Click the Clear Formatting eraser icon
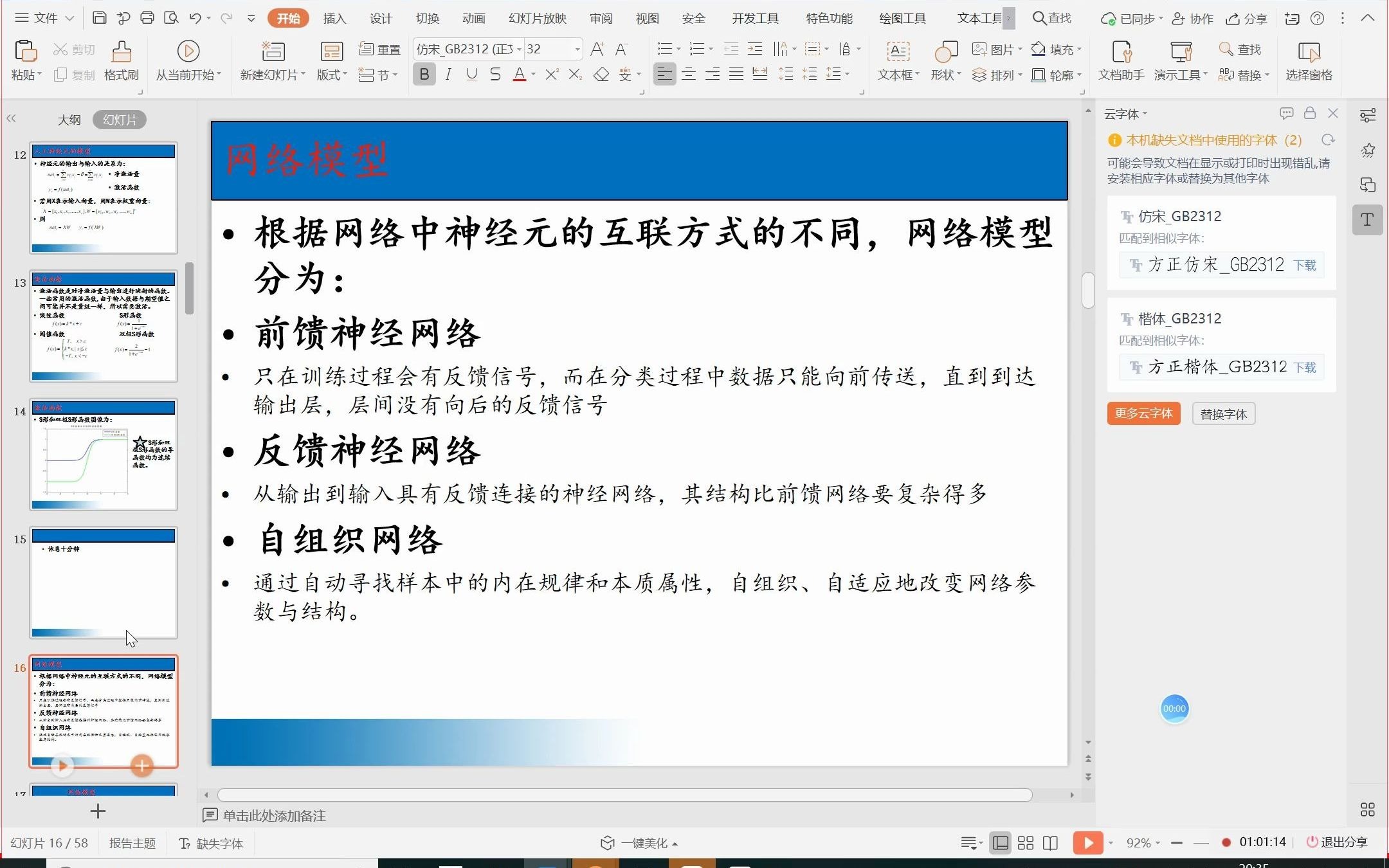Viewport: 1389px width, 868px height. (601, 75)
